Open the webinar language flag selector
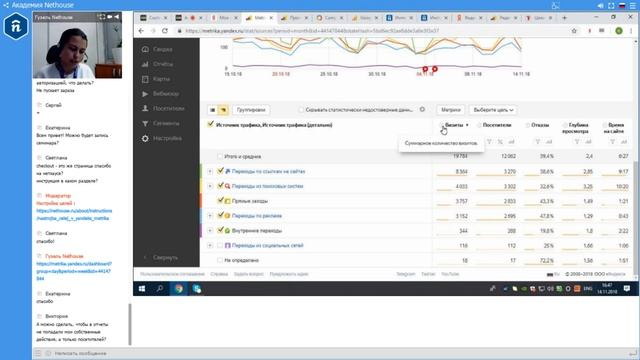 click(x=622, y=6)
